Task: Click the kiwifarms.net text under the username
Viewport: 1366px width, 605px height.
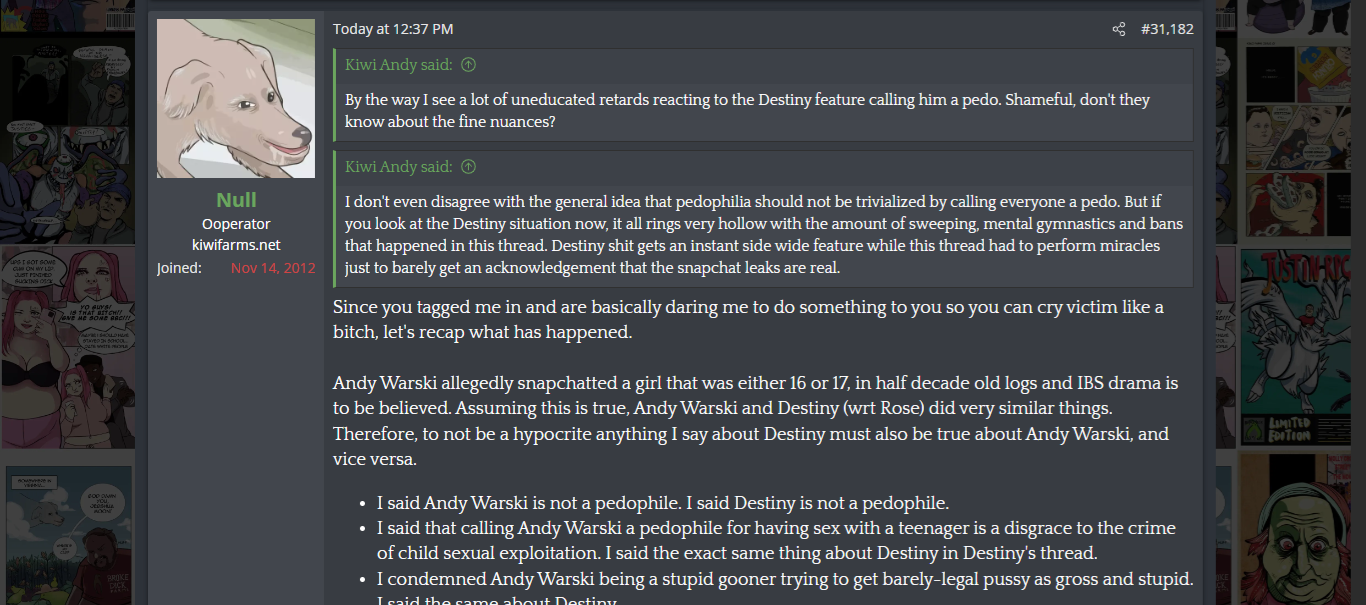Action: [x=236, y=245]
